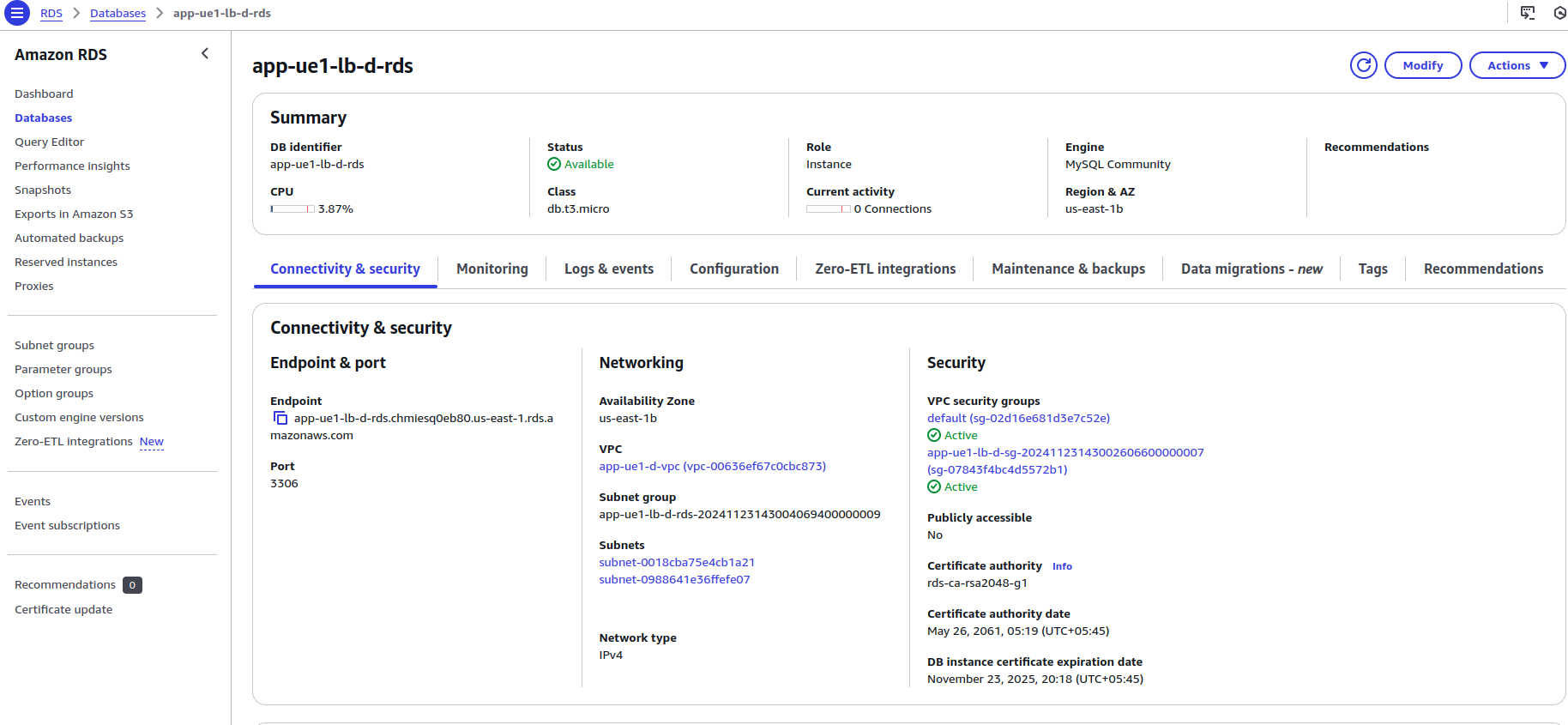This screenshot has width=1568, height=725.
Task: Open subnet-0018cba75e4cb1a21 link
Action: (677, 562)
